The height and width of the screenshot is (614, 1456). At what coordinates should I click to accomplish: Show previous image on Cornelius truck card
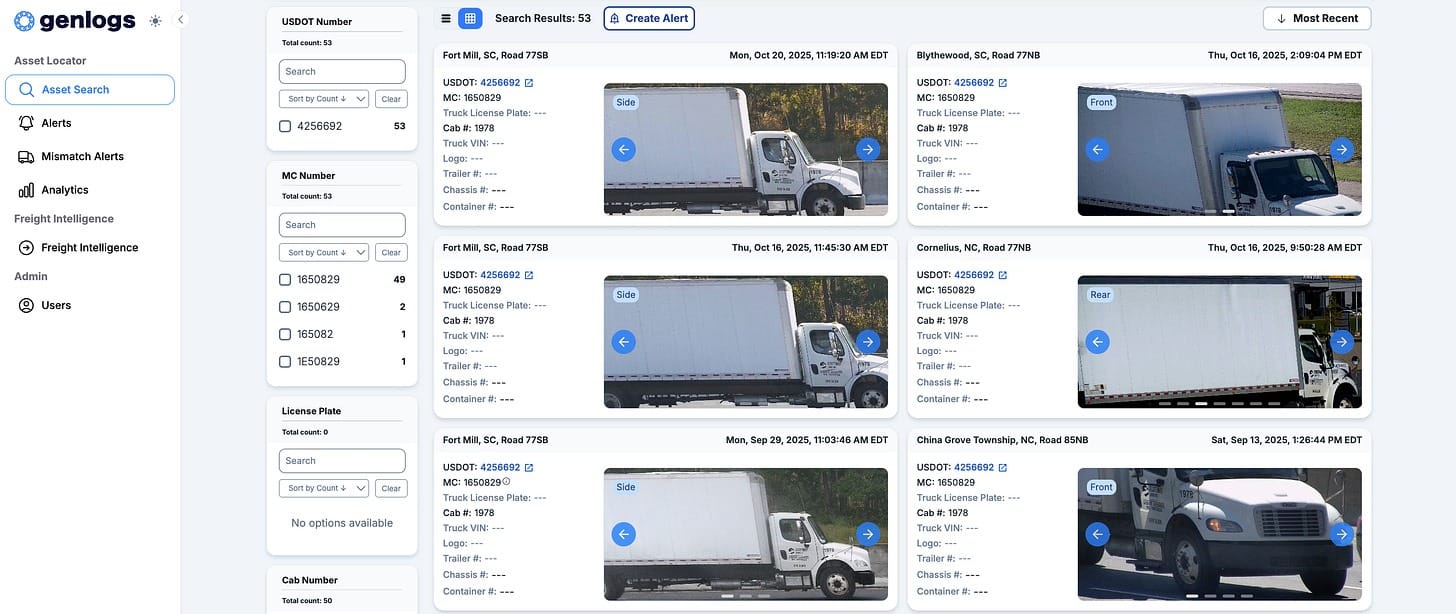[x=1098, y=342]
